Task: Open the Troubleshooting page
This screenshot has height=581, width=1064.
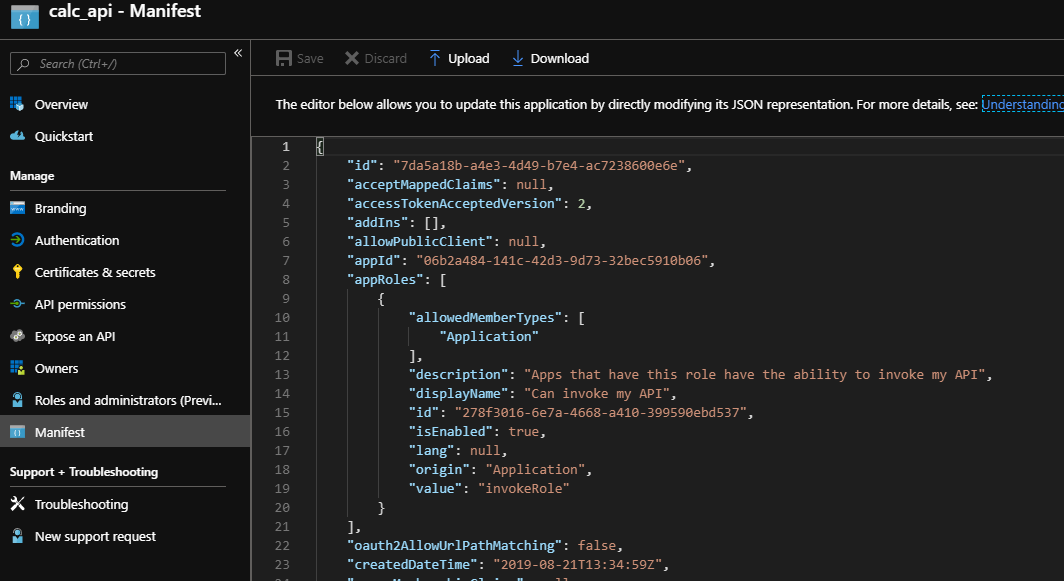Action: coord(81,504)
